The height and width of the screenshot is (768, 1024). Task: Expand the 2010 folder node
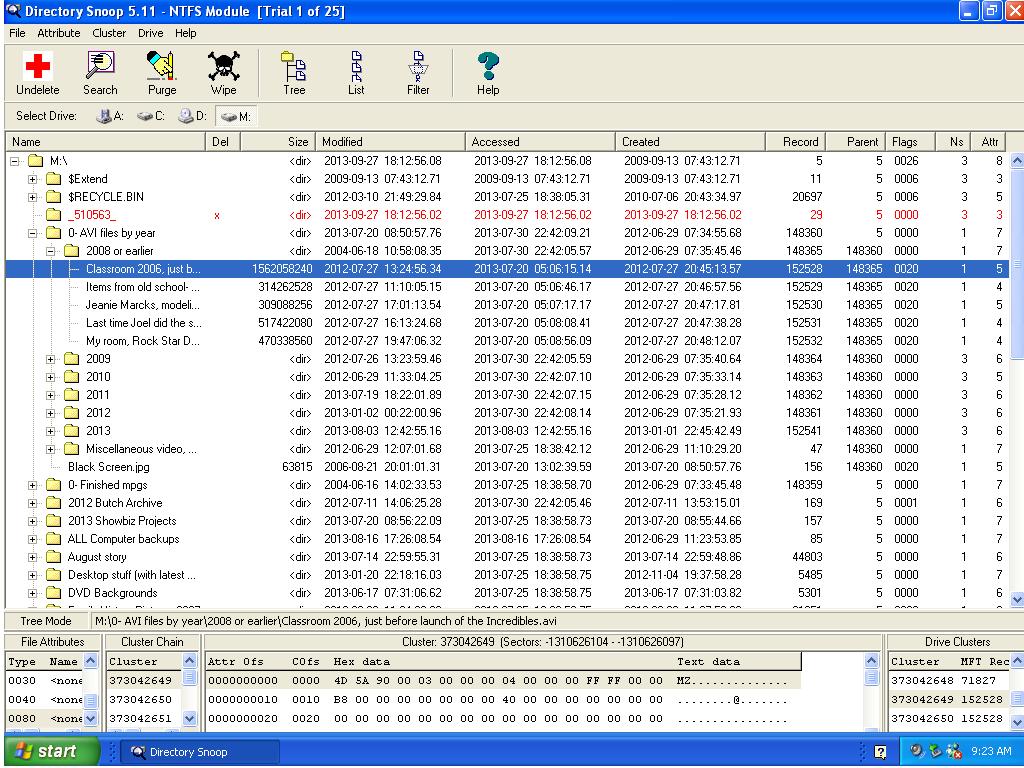click(x=50, y=377)
